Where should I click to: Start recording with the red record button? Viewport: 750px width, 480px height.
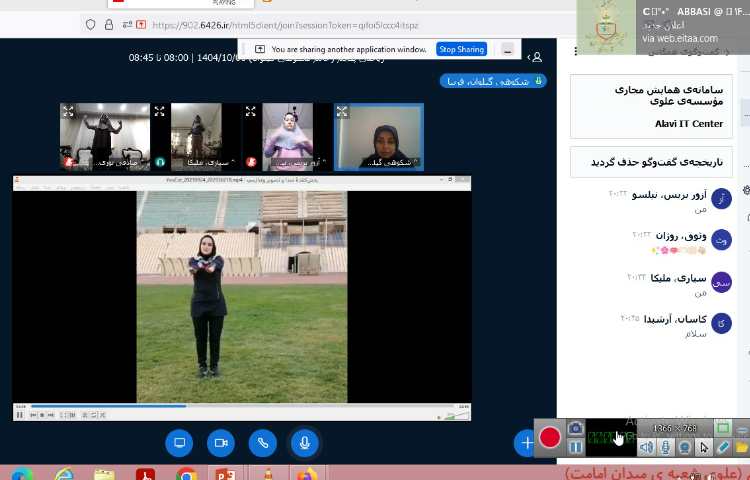(x=550, y=437)
